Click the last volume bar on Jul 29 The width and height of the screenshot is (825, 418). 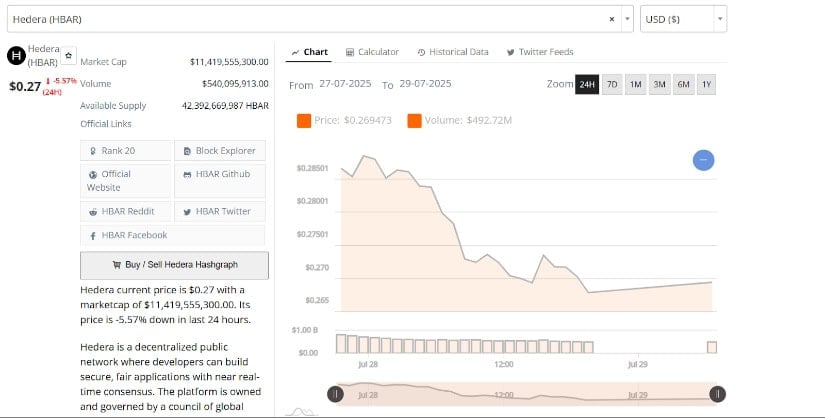[711, 347]
